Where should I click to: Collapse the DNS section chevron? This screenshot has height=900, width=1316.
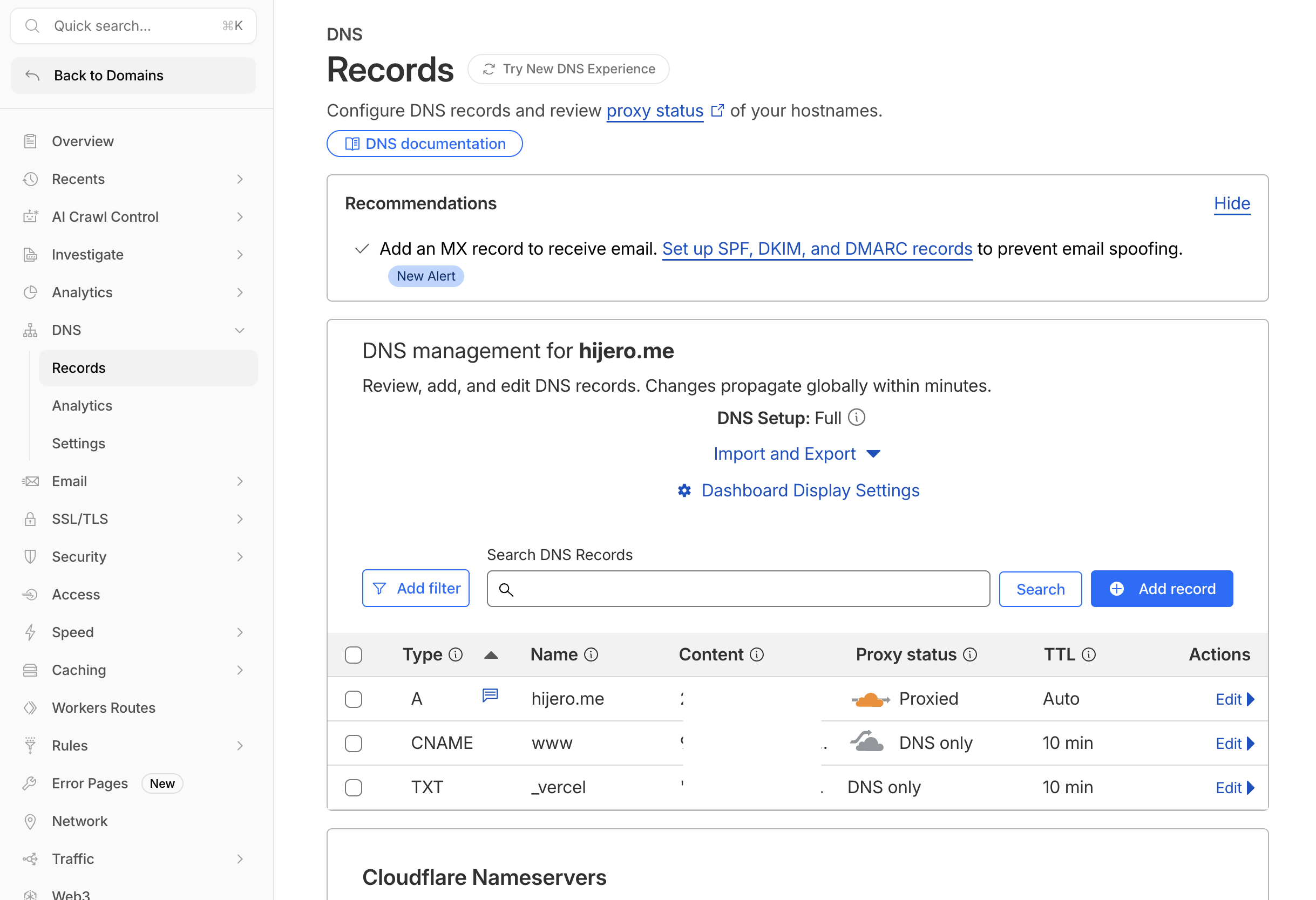[240, 330]
